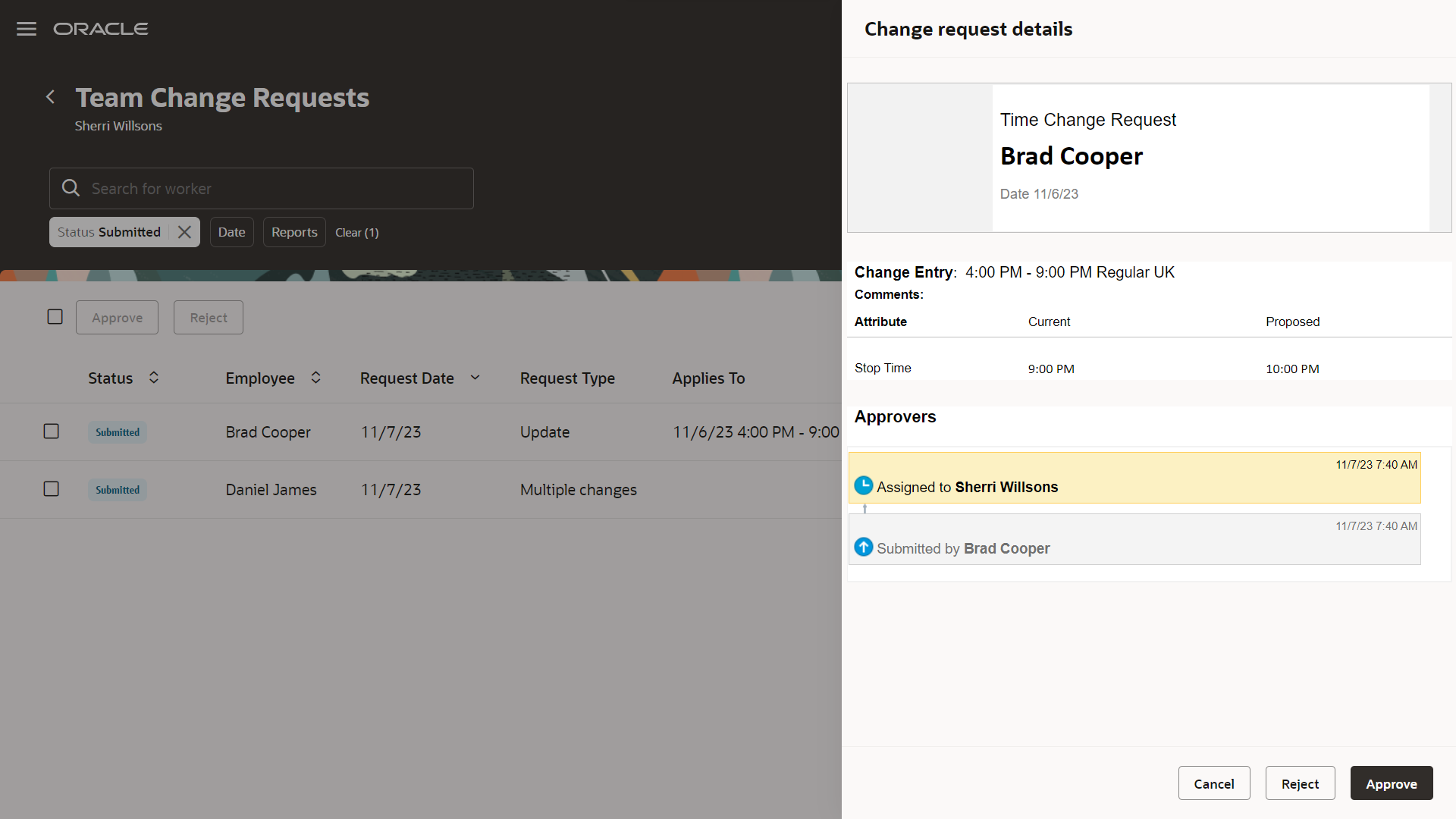Viewport: 1456px width, 819px height.
Task: Click Submitted badge in Daniel James row
Action: pos(118,490)
